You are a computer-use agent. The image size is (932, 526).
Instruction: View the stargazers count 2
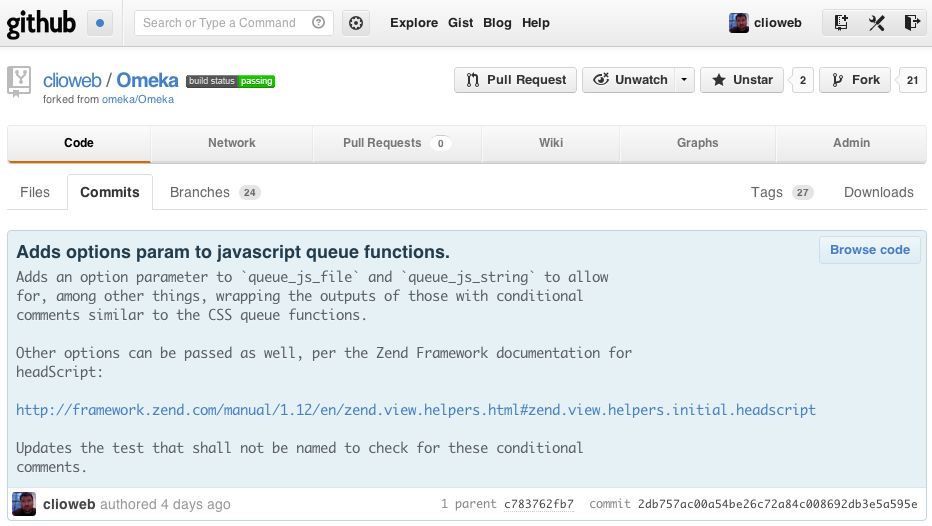coord(802,80)
